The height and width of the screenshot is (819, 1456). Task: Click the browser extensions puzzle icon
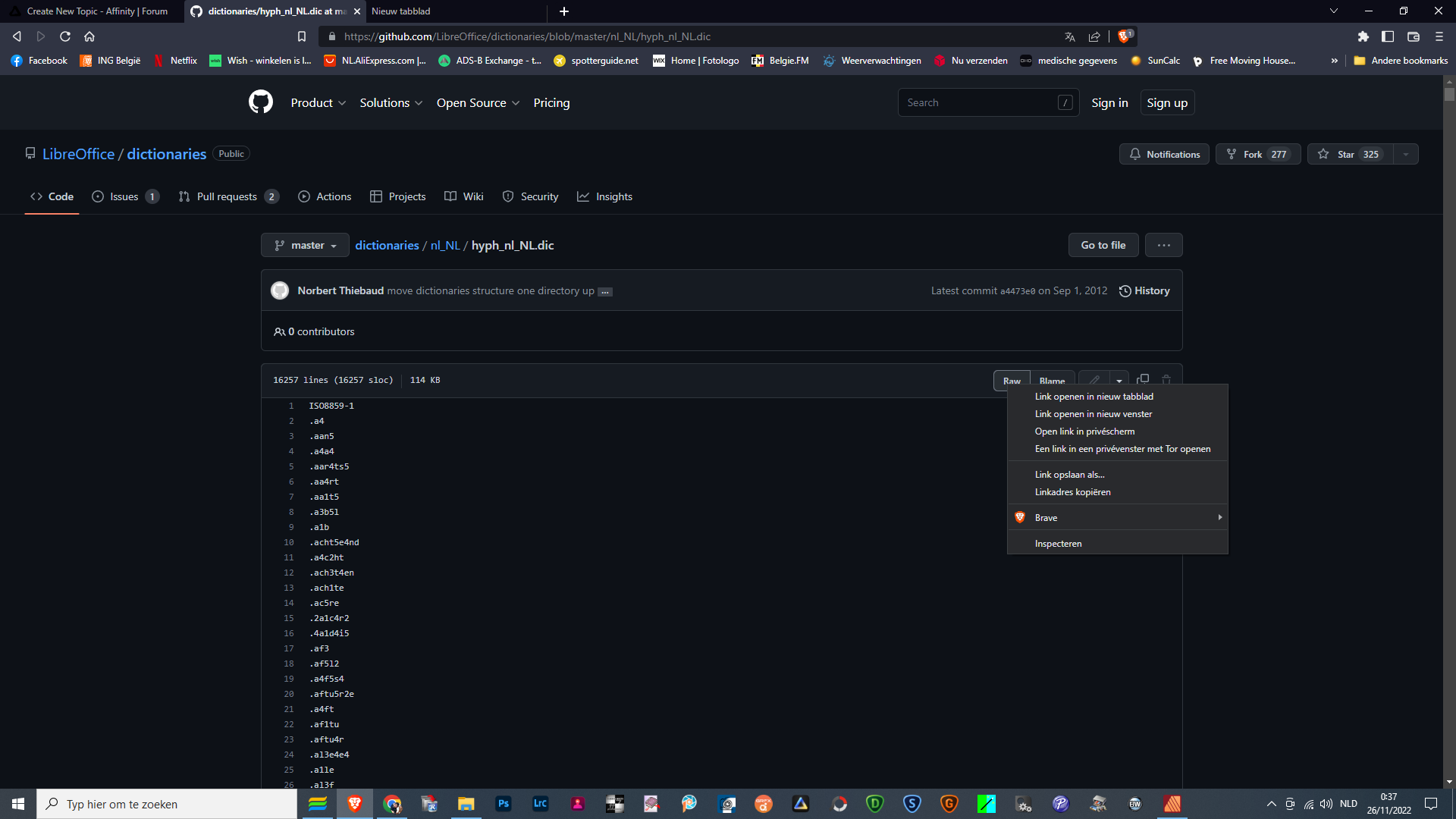[x=1363, y=36]
